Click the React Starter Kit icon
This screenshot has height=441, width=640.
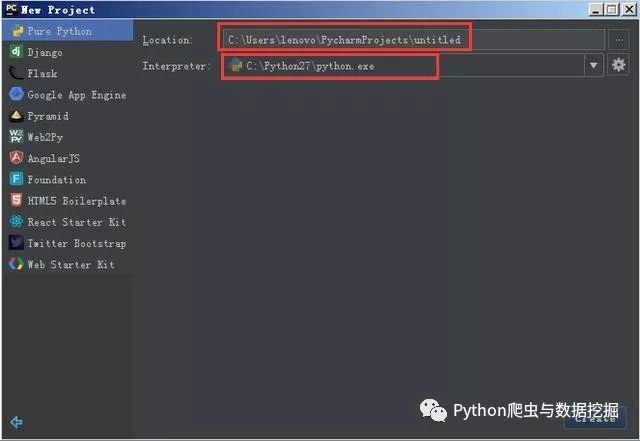click(x=16, y=222)
